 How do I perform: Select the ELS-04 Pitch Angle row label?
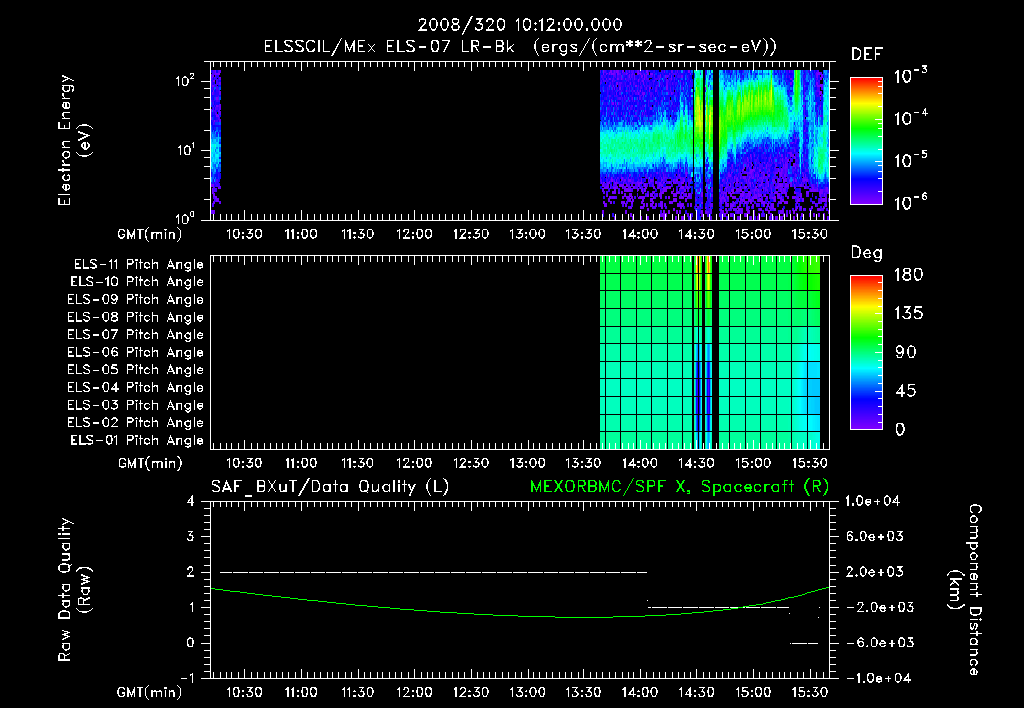(135, 387)
